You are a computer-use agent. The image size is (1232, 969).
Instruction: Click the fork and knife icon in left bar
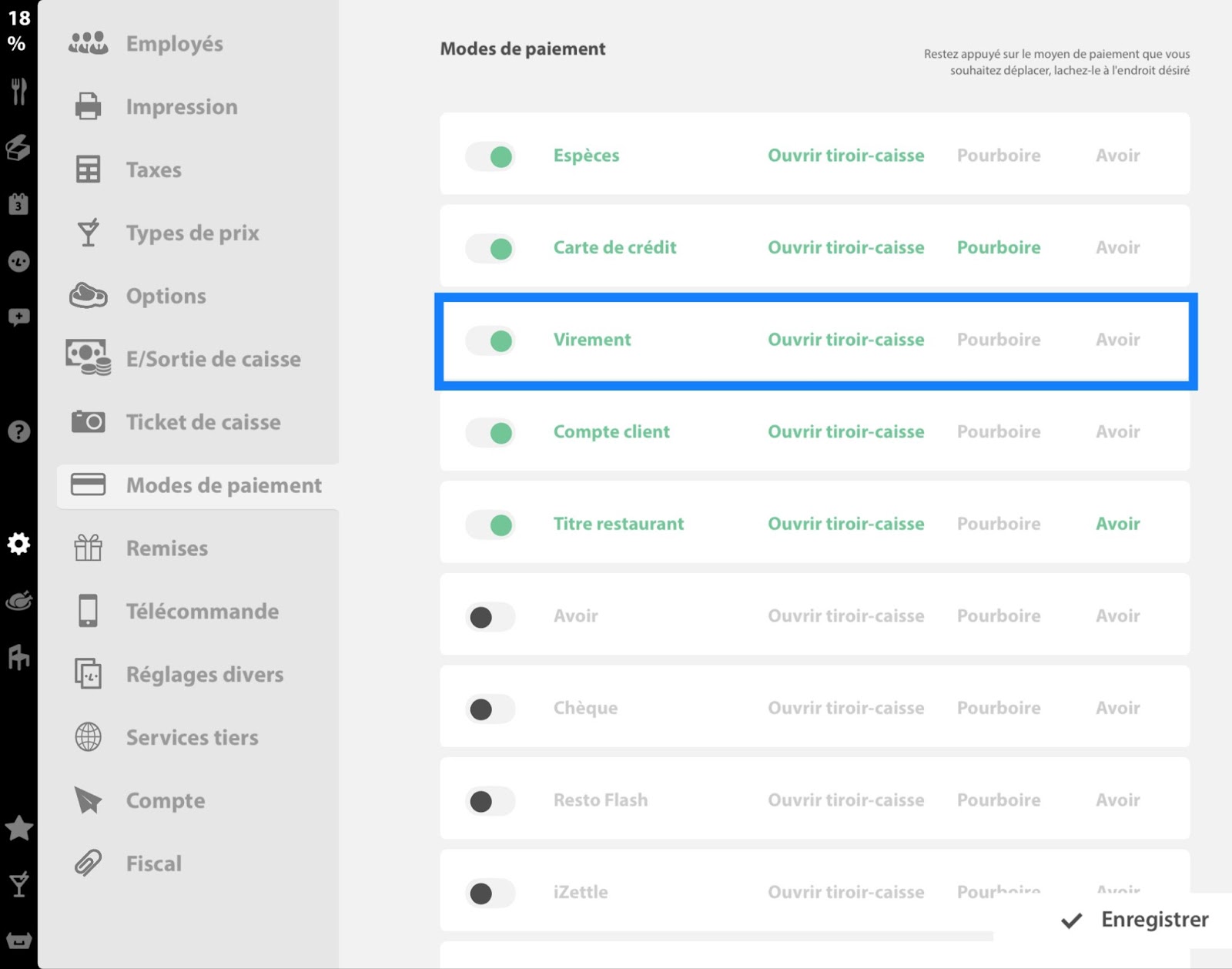pos(18,91)
